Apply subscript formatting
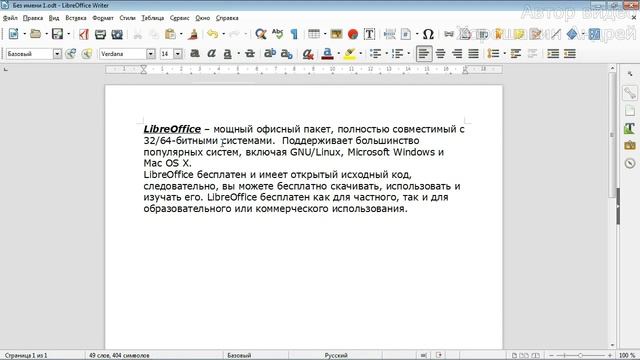This screenshot has height=360, width=640. click(x=287, y=54)
